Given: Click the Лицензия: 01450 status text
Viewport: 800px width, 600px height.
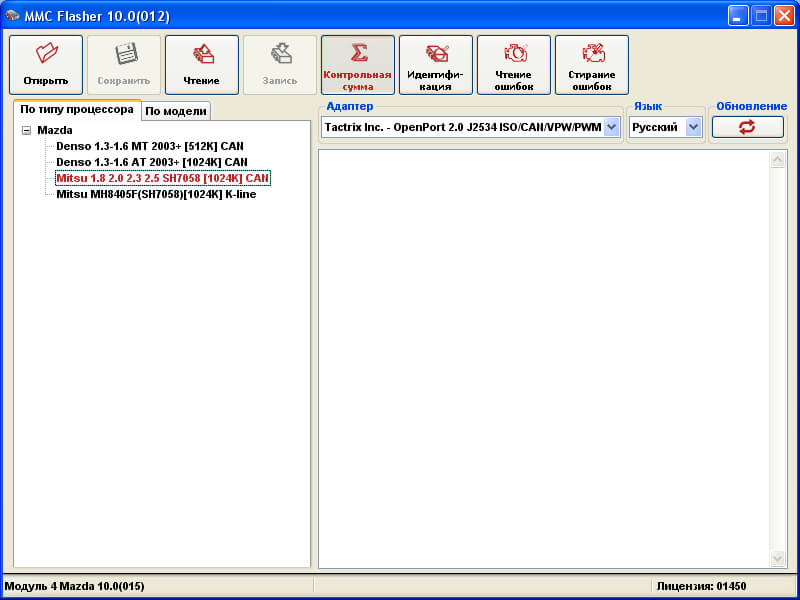Looking at the screenshot, I should [701, 586].
